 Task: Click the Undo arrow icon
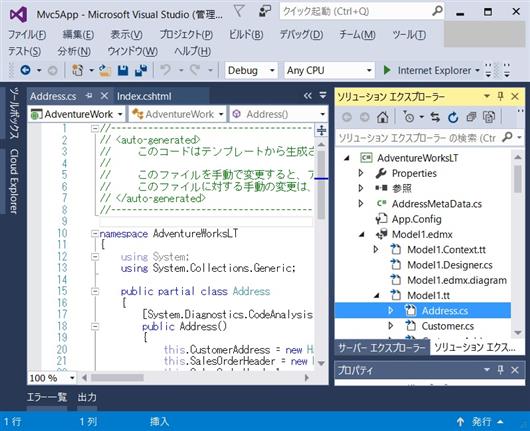pos(165,70)
